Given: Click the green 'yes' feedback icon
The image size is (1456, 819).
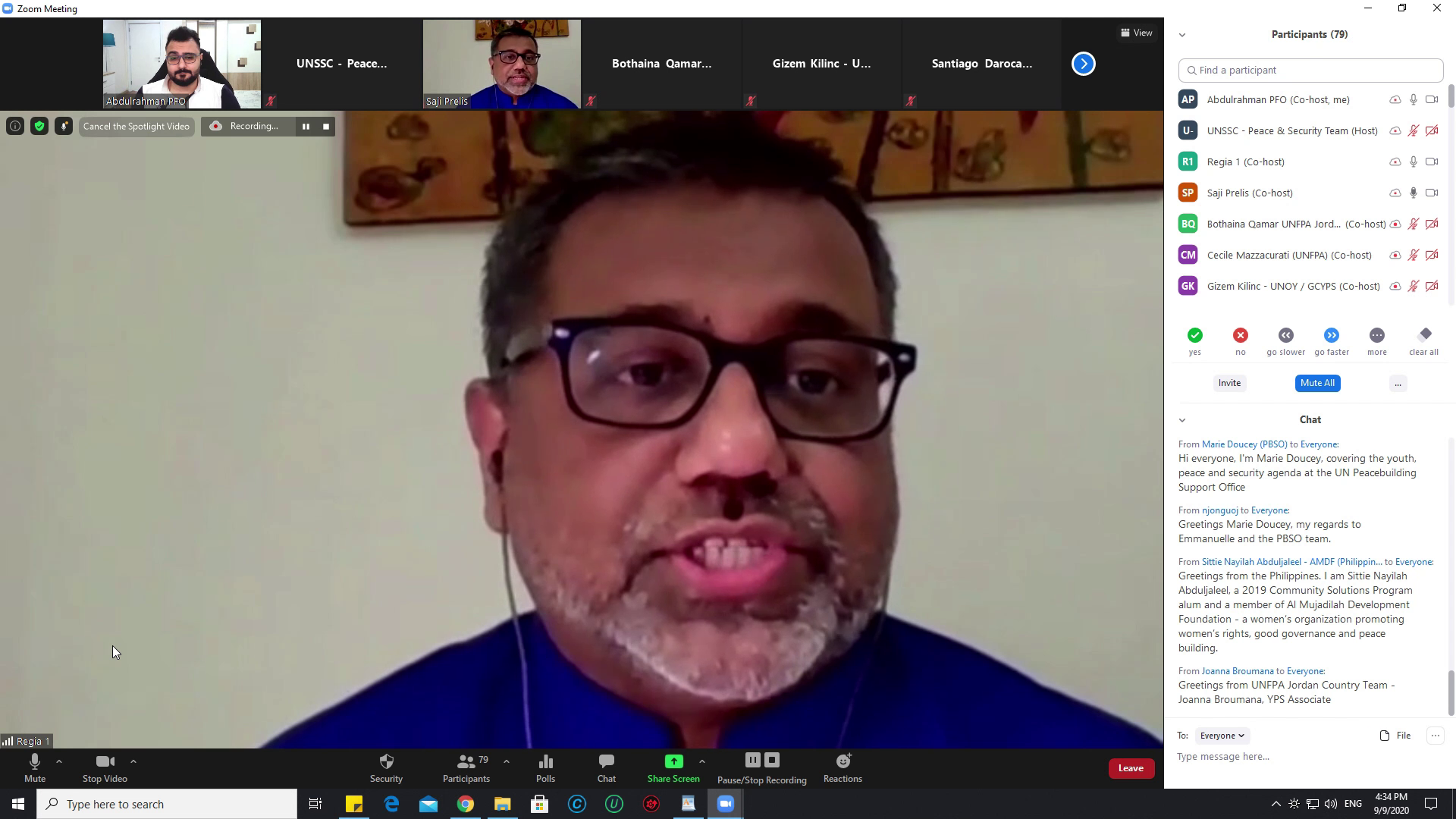Looking at the screenshot, I should [1194, 335].
